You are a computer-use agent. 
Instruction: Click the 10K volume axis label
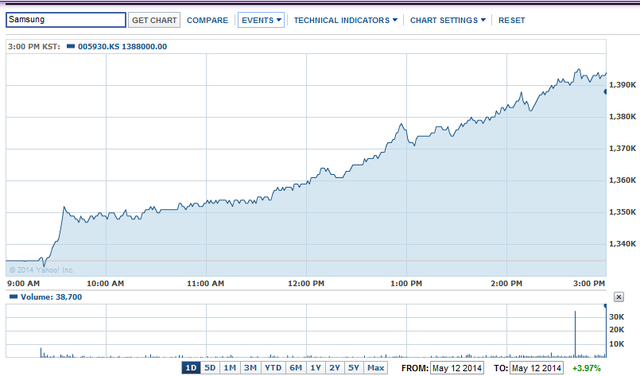(x=617, y=344)
